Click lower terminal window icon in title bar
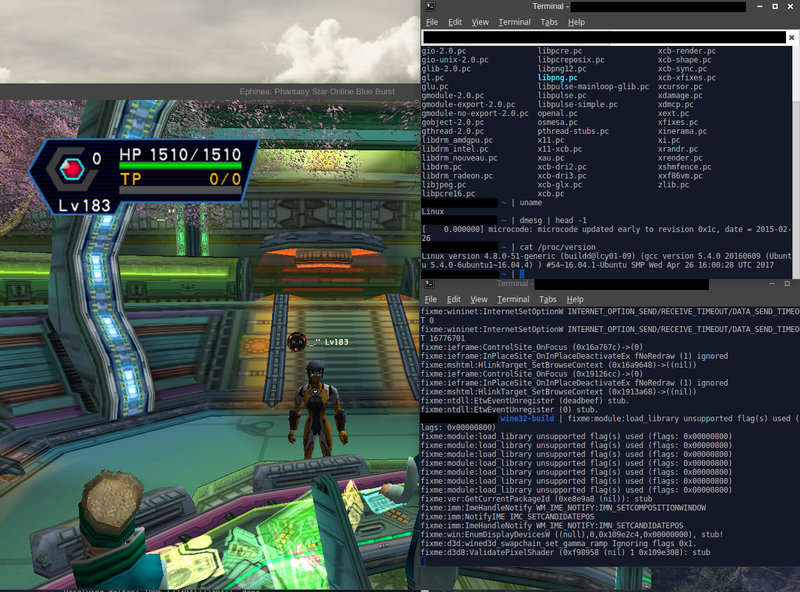This screenshot has width=800, height=592. 429,284
